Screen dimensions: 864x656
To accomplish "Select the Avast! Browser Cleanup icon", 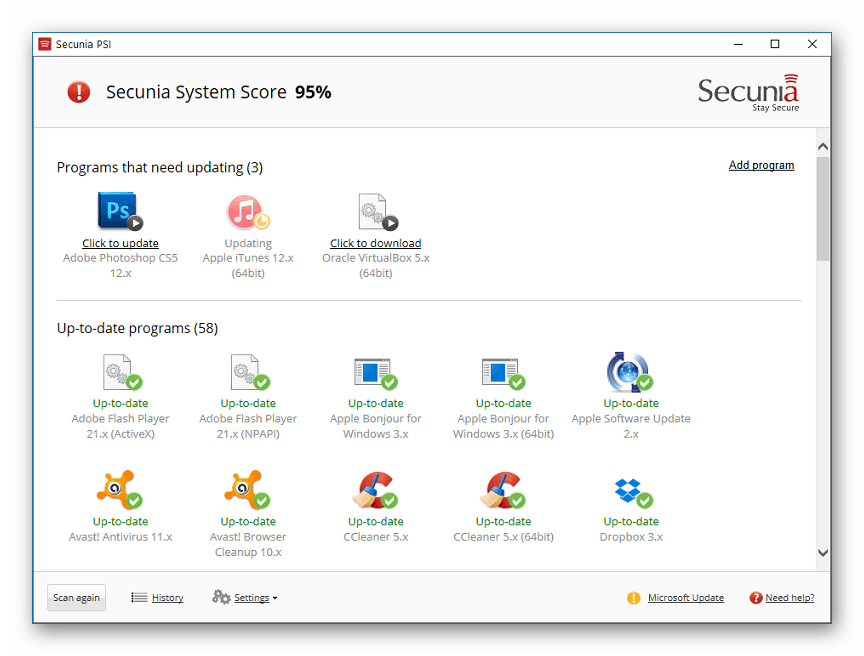I will pos(247,490).
